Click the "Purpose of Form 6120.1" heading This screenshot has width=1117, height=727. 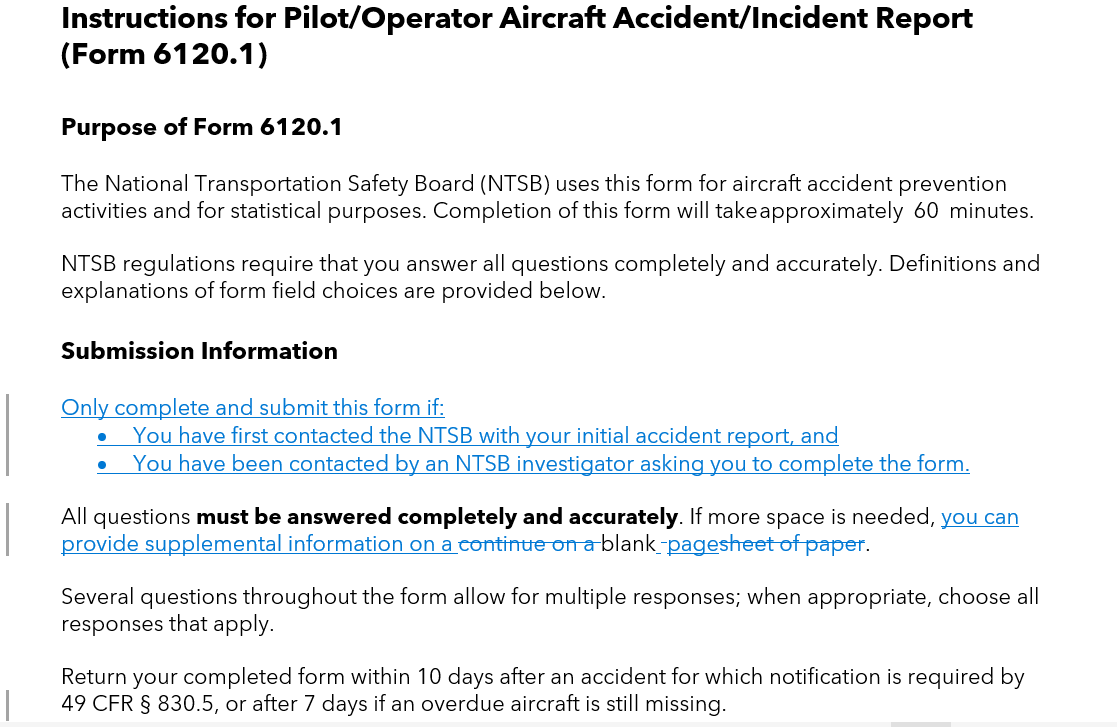(x=201, y=128)
